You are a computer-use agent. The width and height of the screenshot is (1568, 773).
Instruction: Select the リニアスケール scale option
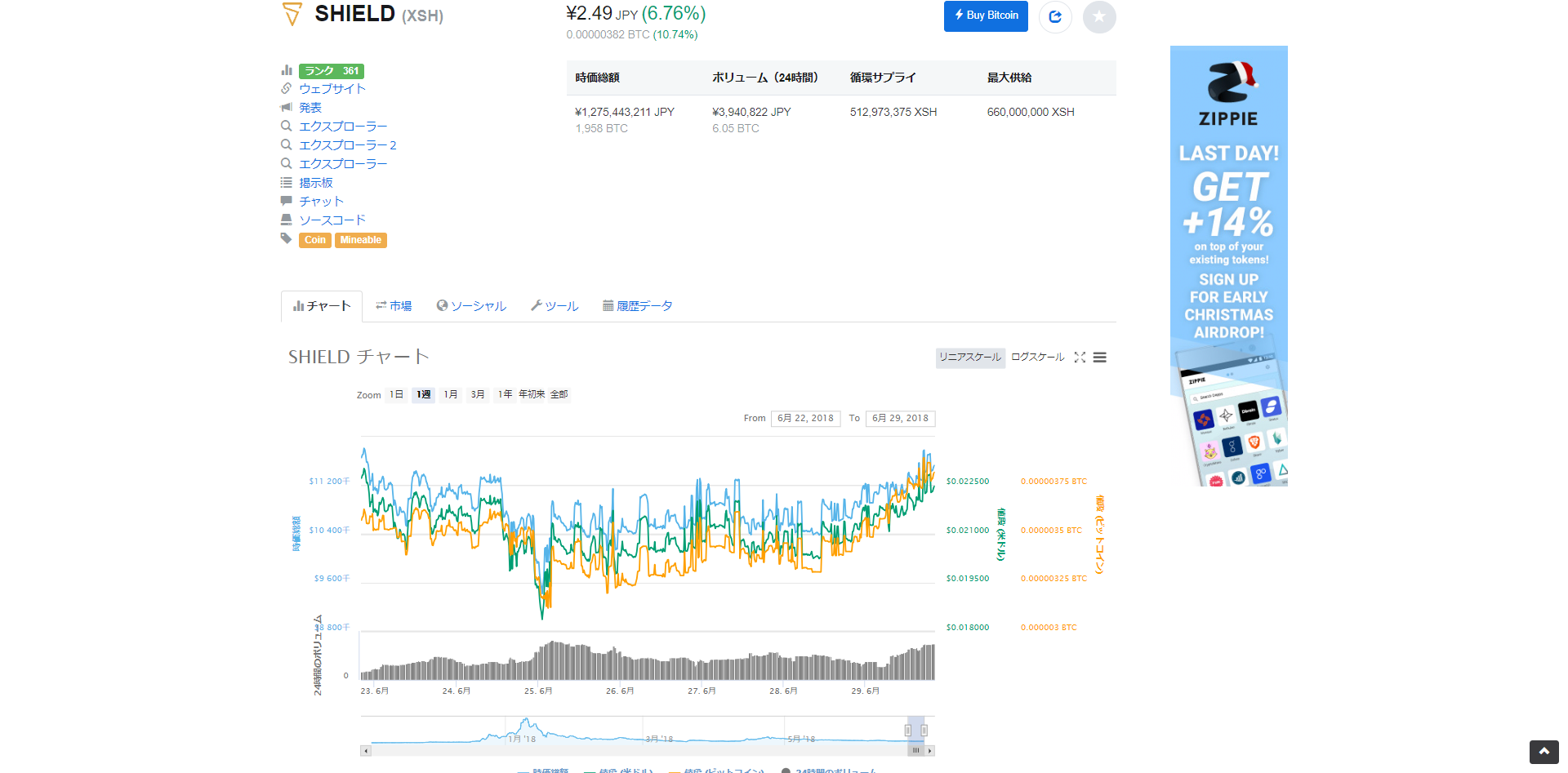tap(969, 358)
